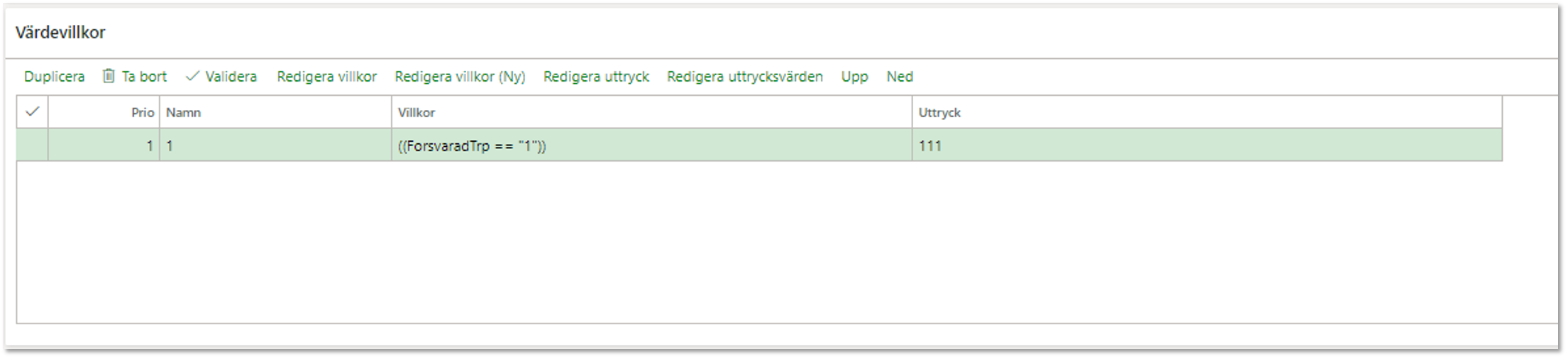Move the row up with Upp
The height and width of the screenshot is (359, 1568).
[854, 77]
